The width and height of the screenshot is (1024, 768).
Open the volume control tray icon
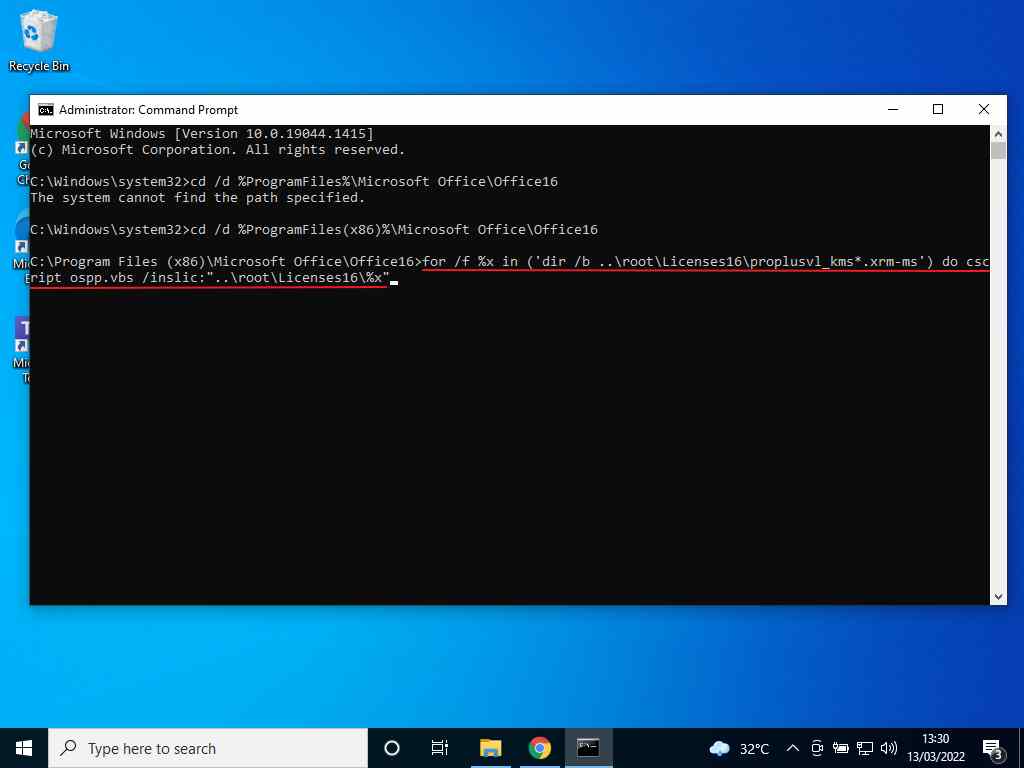[x=888, y=748]
